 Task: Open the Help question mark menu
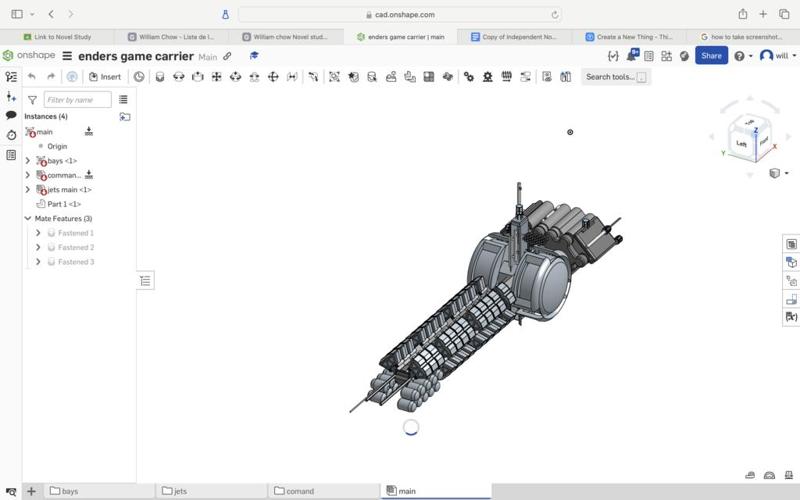(x=743, y=56)
